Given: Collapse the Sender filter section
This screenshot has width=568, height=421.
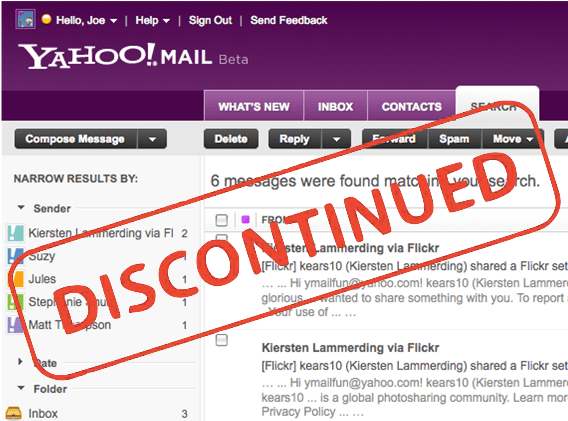Looking at the screenshot, I should click(x=21, y=208).
